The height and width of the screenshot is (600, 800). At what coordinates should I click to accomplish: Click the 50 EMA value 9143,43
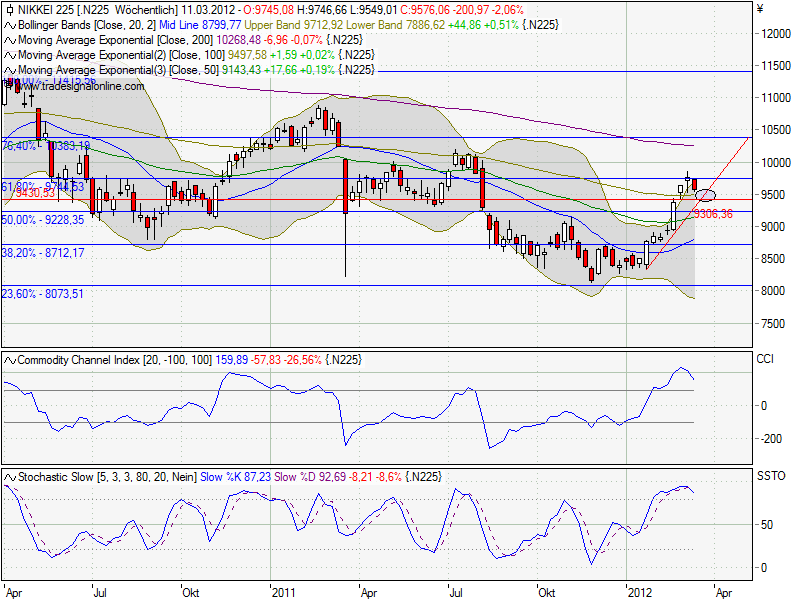(x=241, y=70)
